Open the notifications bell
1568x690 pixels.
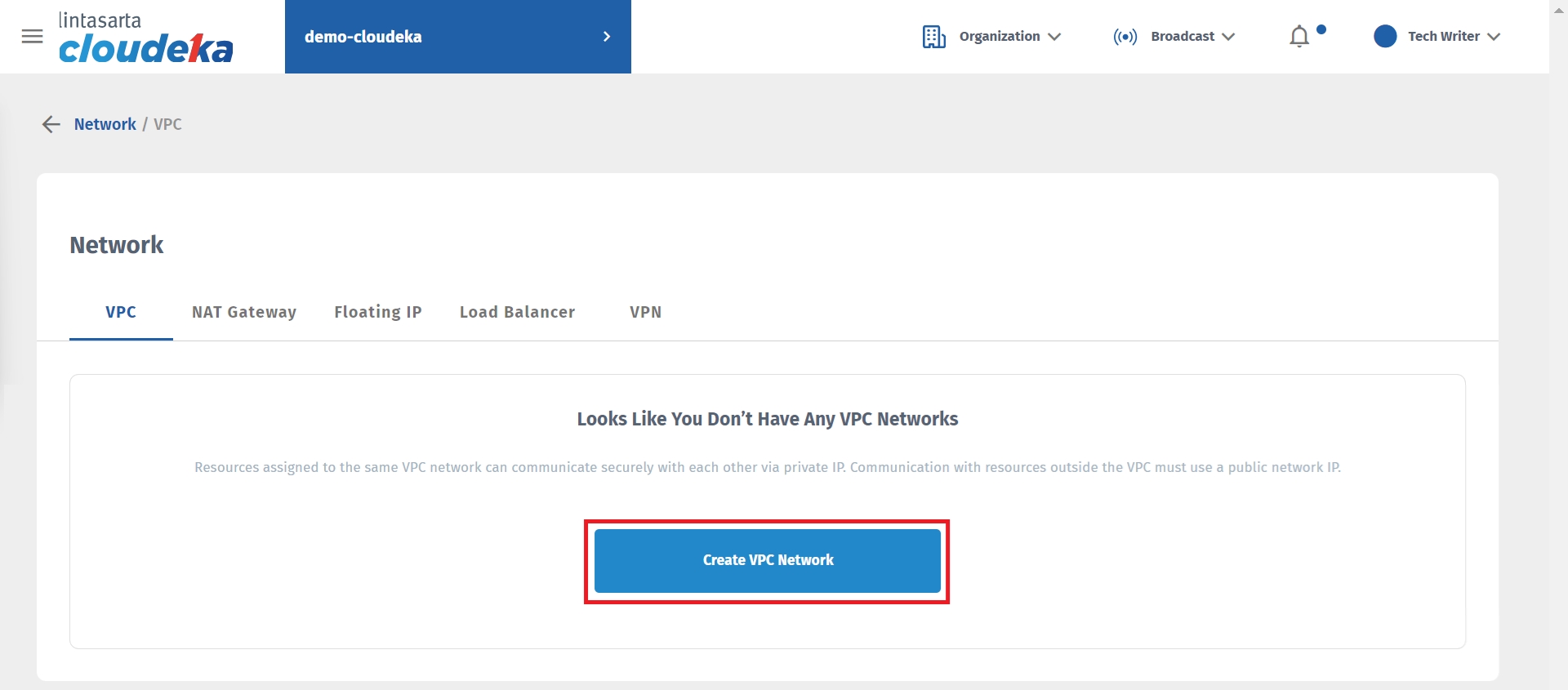tap(1299, 37)
